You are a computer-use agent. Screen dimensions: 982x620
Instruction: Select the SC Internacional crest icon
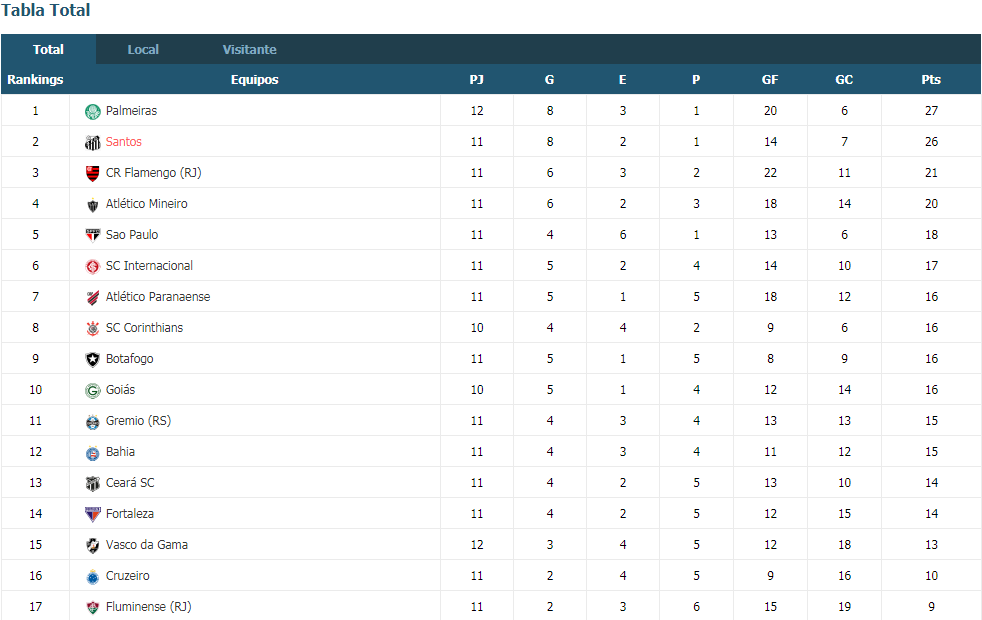click(93, 267)
